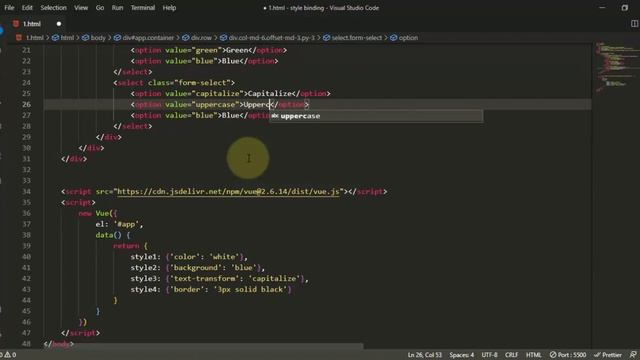Open the File menu
The height and width of the screenshot is (360, 640).
(x=9, y=8)
